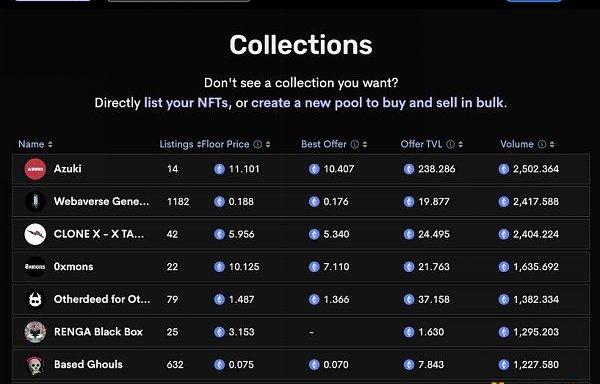
Task: Select the Listings column header
Action: tap(176, 144)
